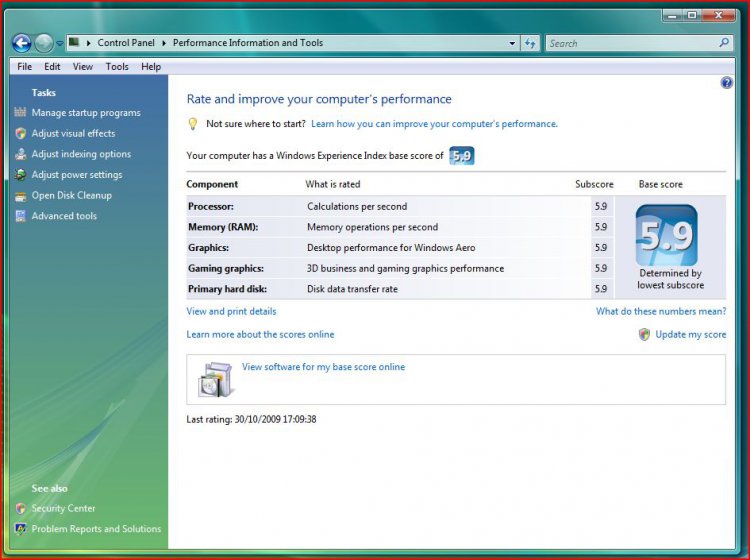Open the Tools menu

pos(117,66)
